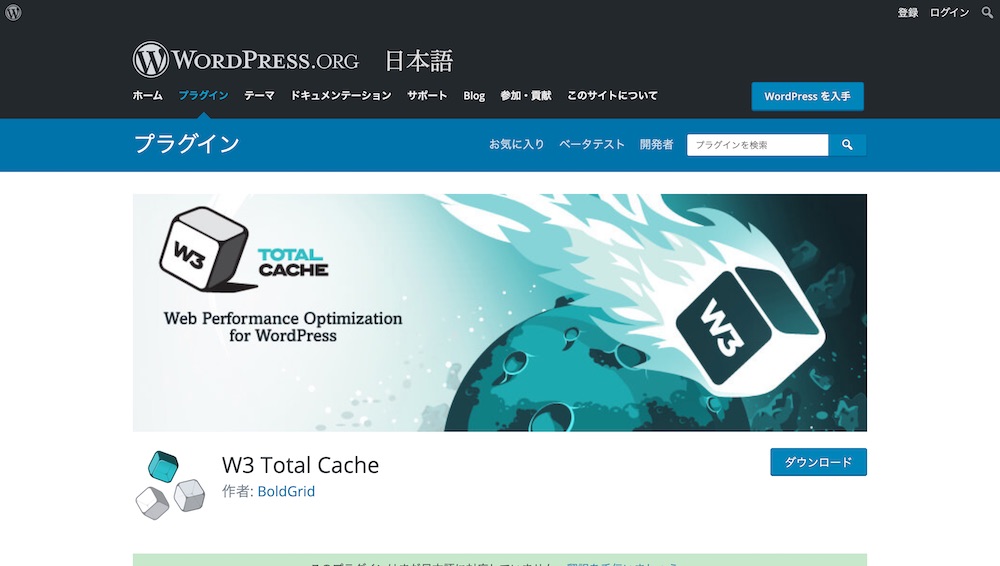Go to ドキュメンテーション menu item

pyautogui.click(x=341, y=96)
